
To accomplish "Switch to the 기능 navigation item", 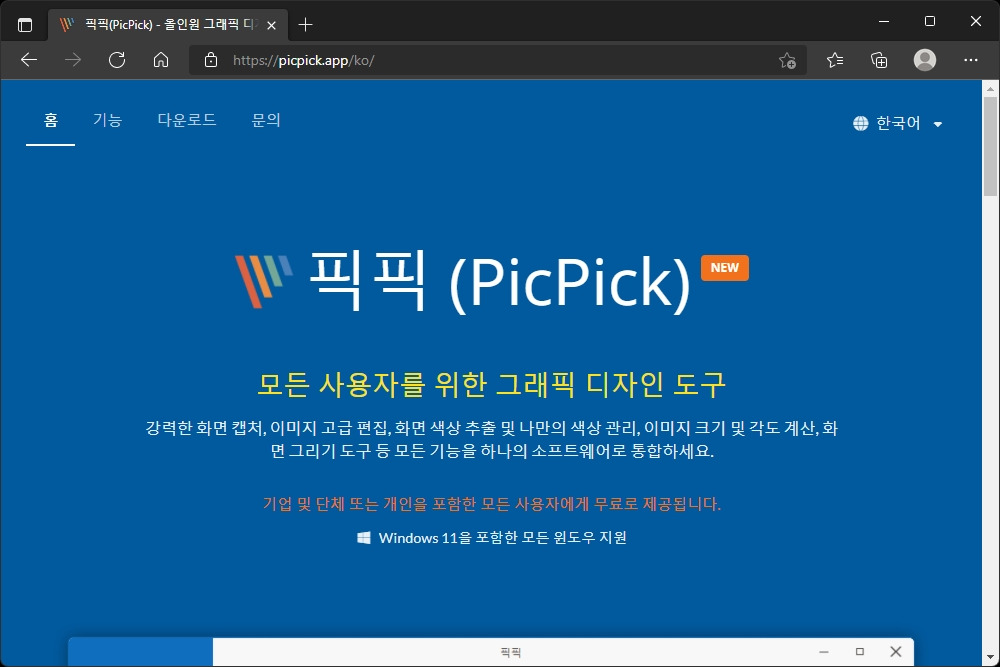I will [x=108, y=118].
